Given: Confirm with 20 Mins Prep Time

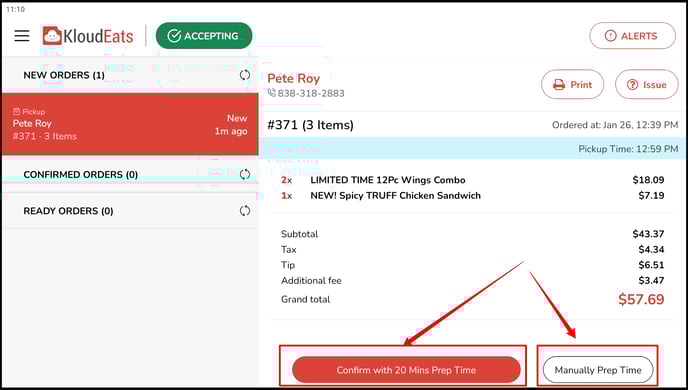Looking at the screenshot, I should coord(406,370).
